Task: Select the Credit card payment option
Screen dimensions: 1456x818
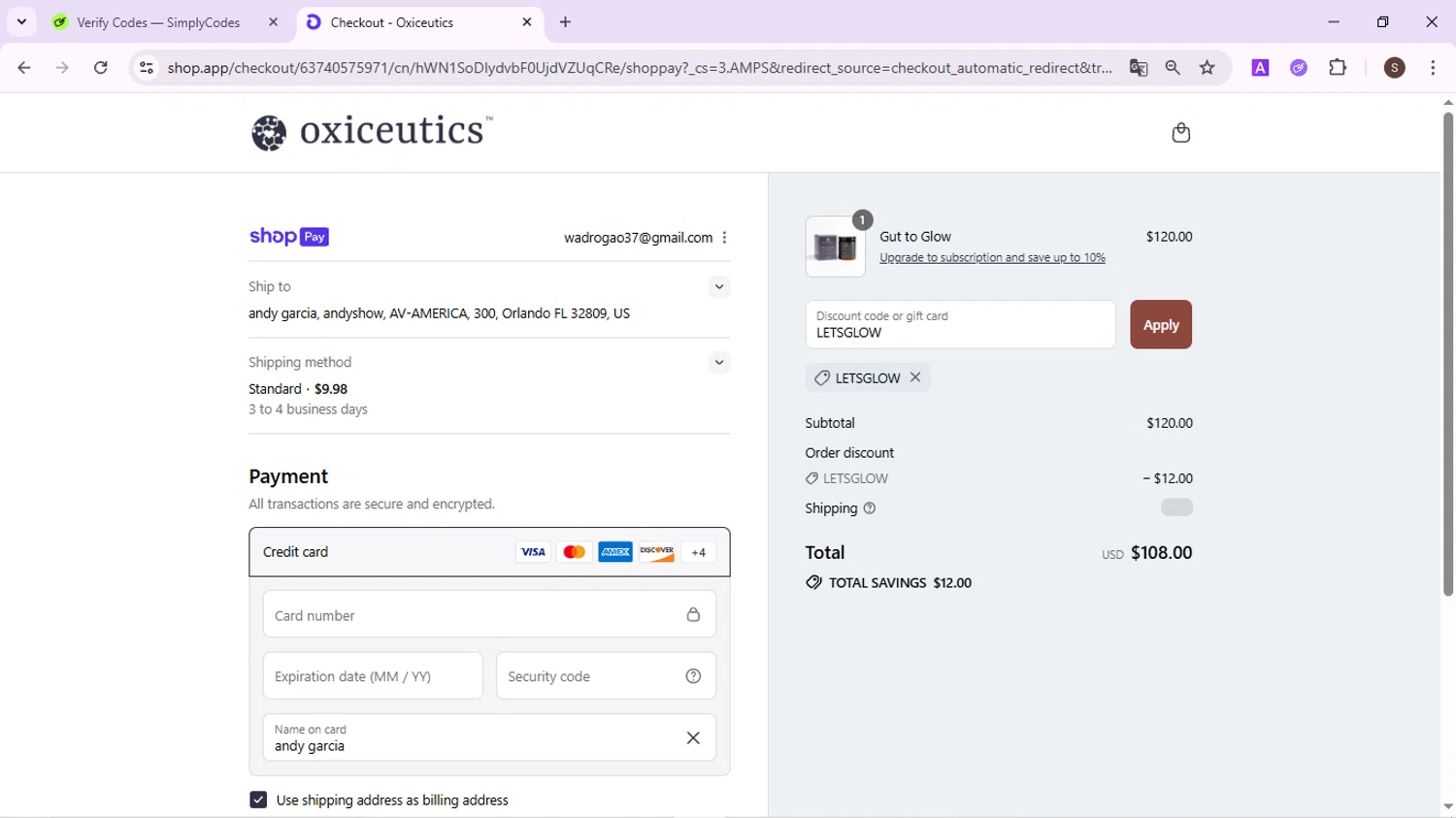Action: [489, 552]
